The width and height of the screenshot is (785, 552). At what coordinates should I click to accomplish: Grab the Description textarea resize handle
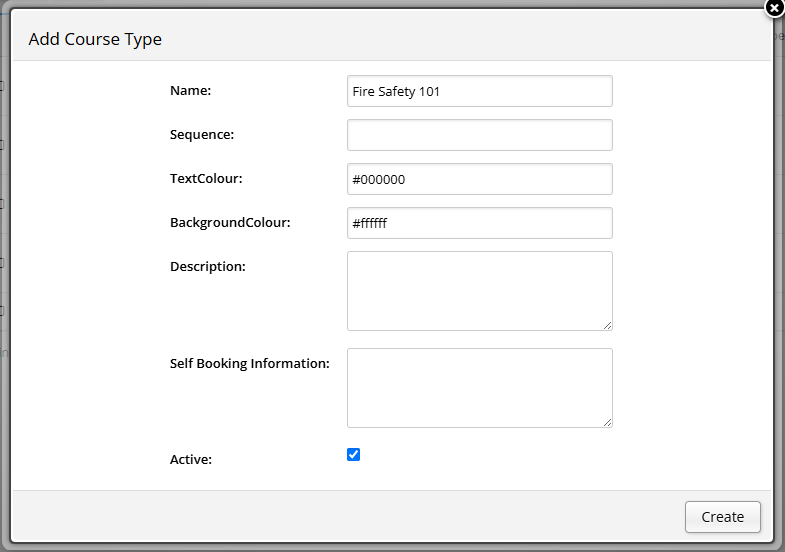(x=607, y=325)
